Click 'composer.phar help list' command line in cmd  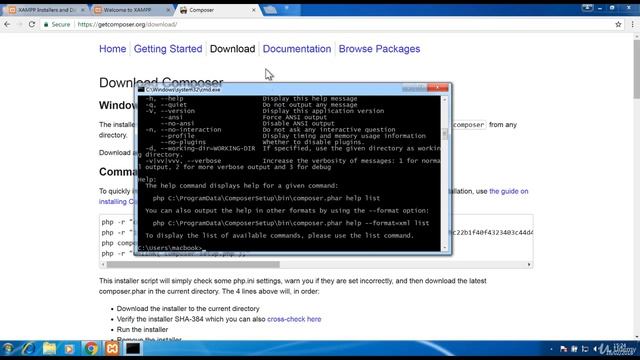[266, 198]
